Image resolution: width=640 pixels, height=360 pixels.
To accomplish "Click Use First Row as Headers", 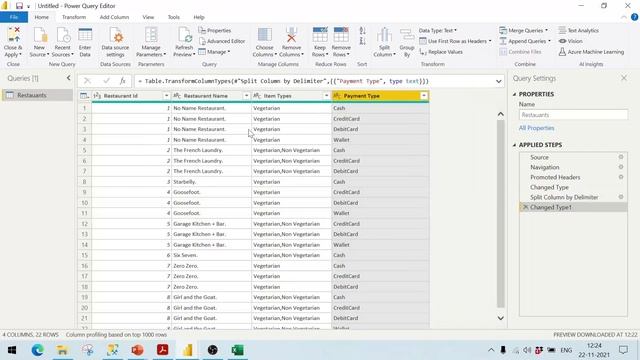I will pyautogui.click(x=456, y=41).
